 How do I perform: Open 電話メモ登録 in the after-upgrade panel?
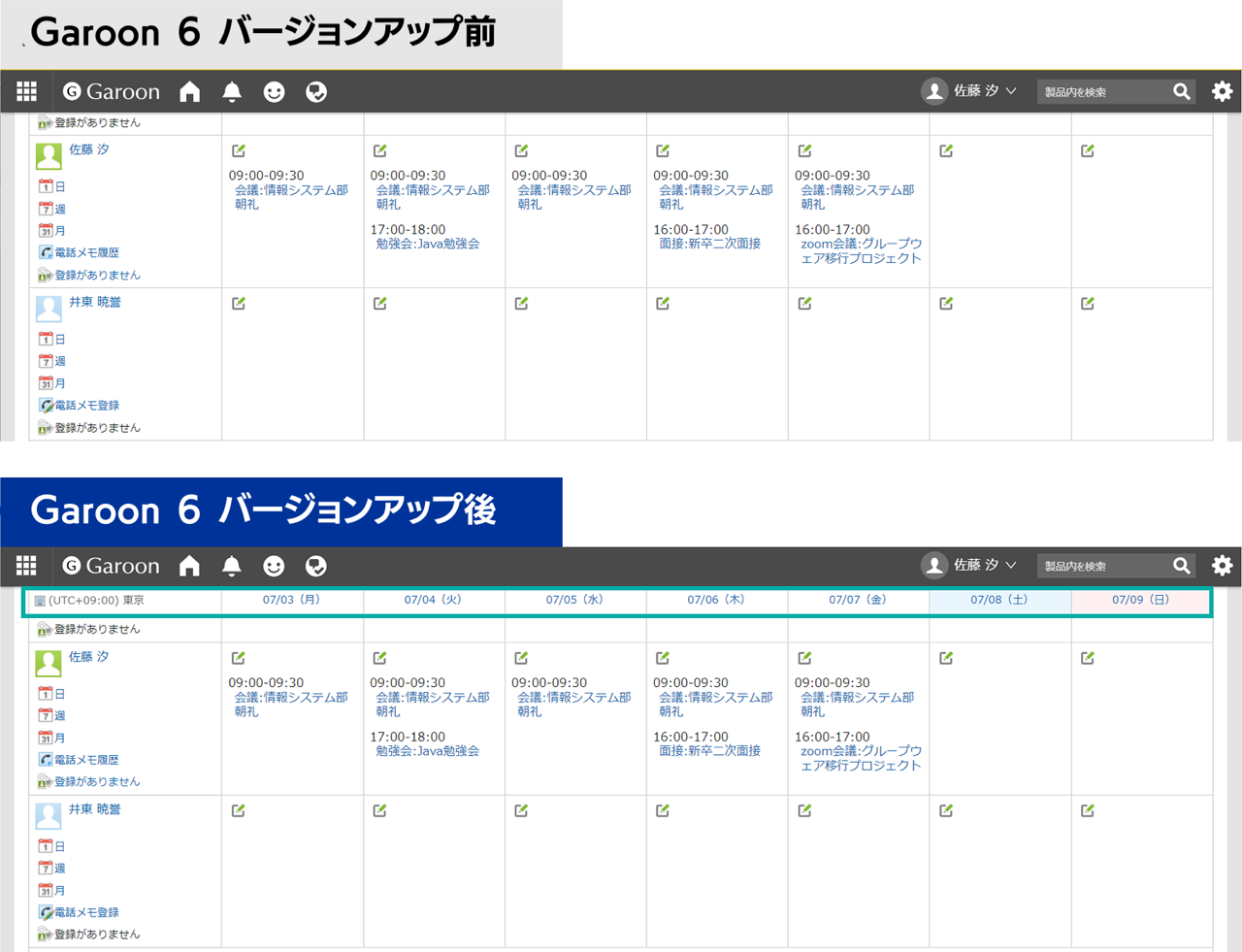[x=80, y=912]
